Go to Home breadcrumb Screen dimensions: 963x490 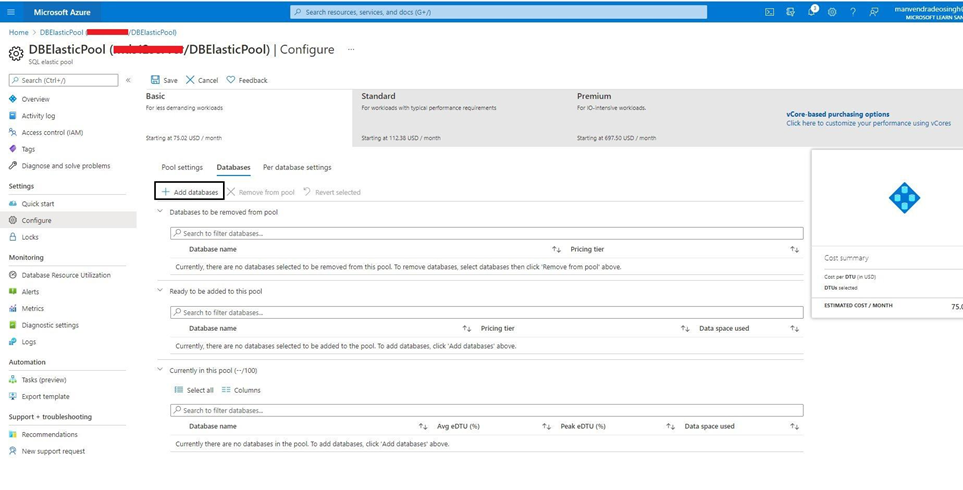[18, 32]
